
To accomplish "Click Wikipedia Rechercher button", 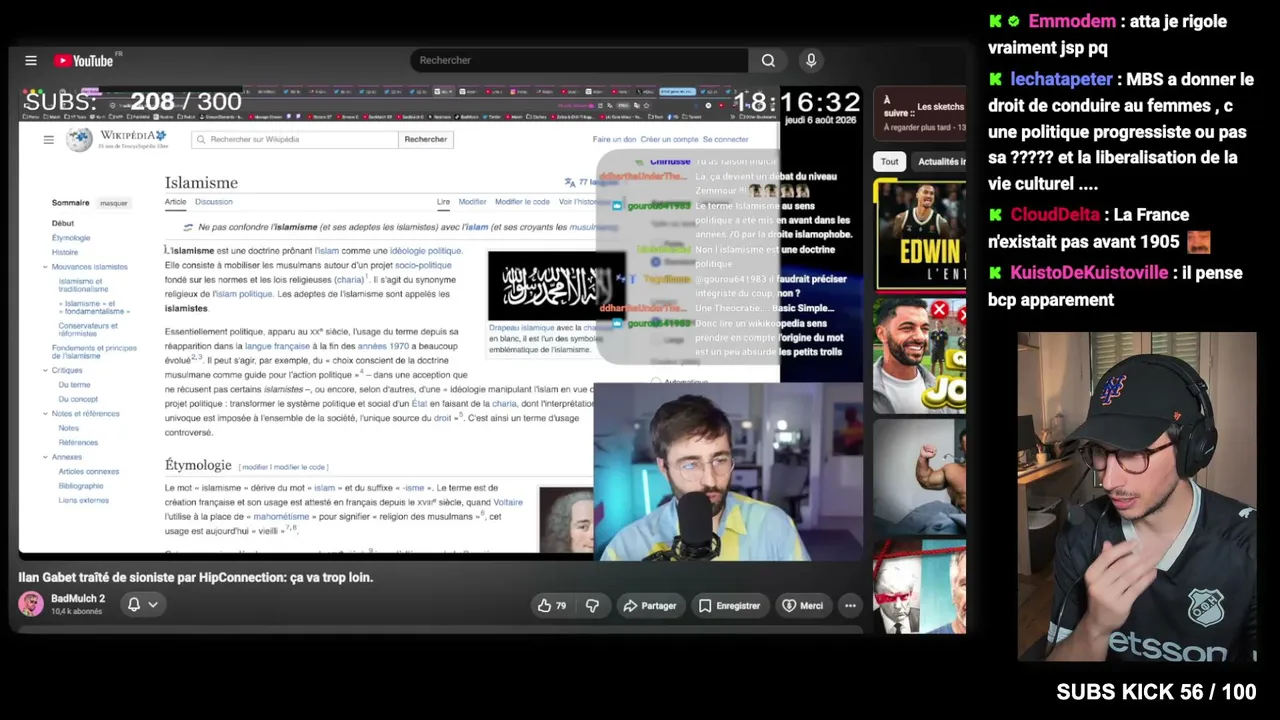I will pyautogui.click(x=425, y=140).
